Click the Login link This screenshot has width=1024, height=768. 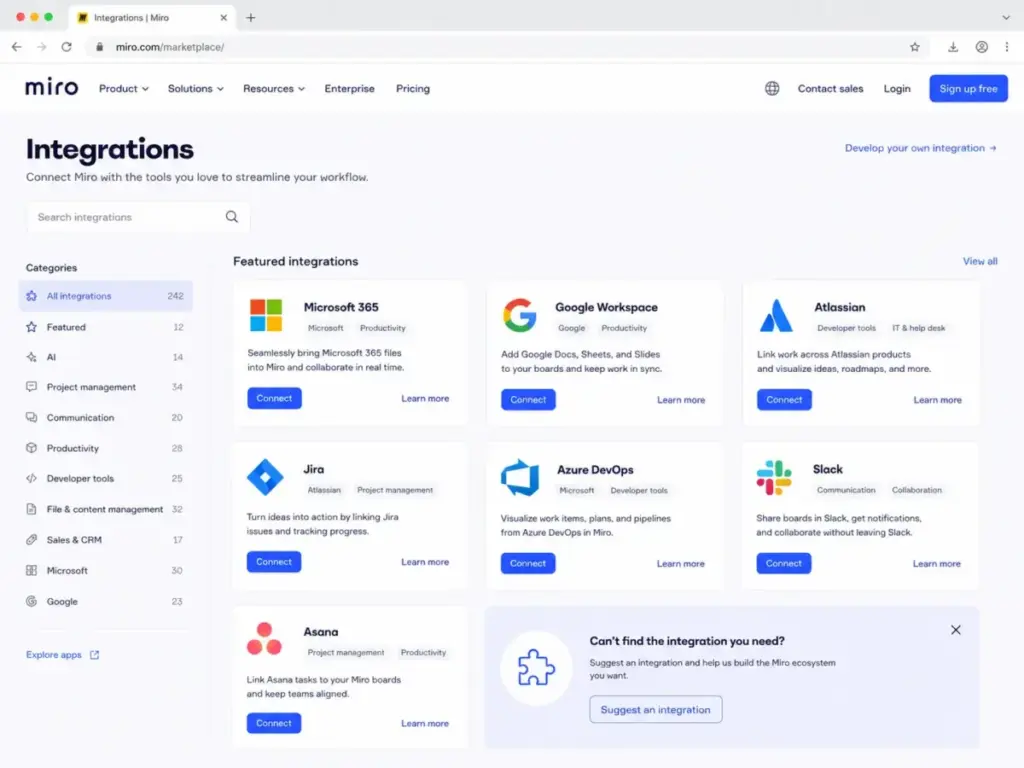tap(897, 89)
